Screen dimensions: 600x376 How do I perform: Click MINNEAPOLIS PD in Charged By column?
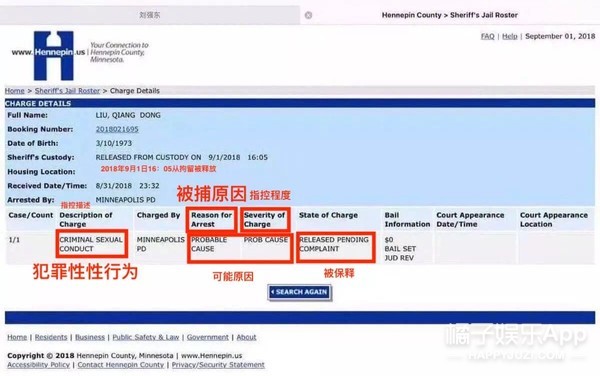click(x=161, y=244)
